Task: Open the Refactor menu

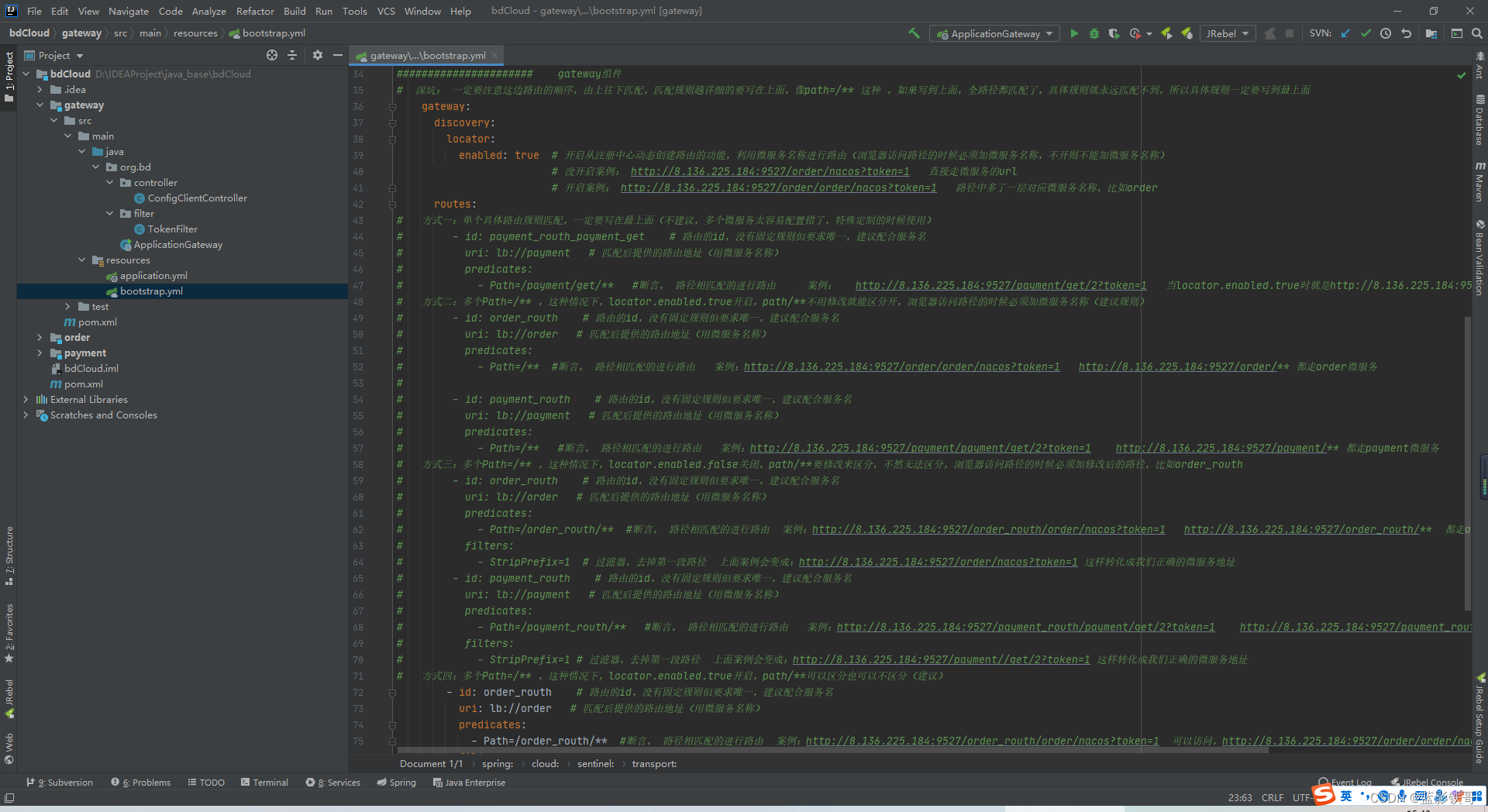Action: tap(255, 11)
